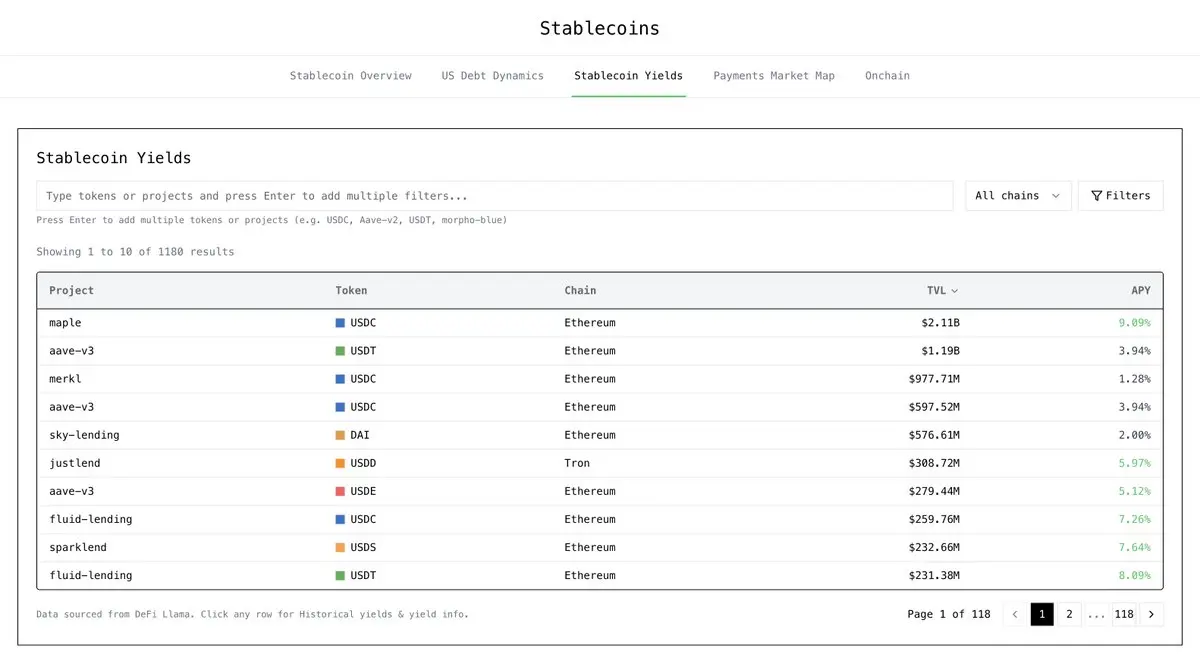This screenshot has width=1200, height=661.
Task: Open the Payments Market Map tab
Action: click(x=774, y=76)
